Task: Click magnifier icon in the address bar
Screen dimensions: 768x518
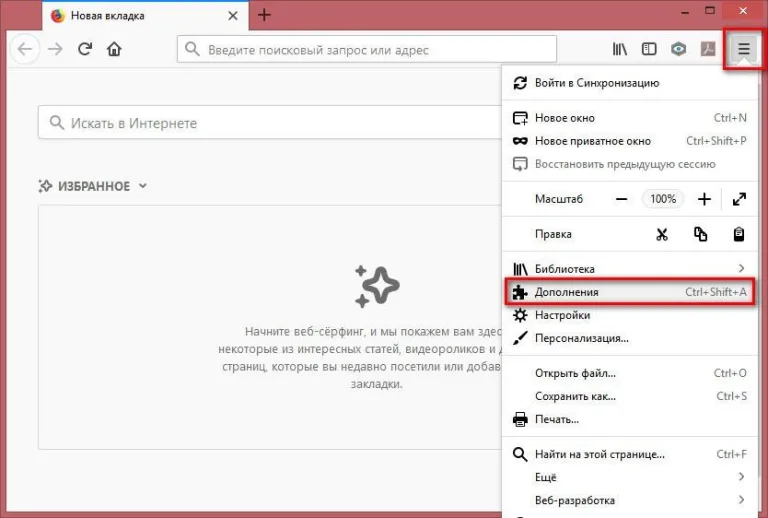Action: coord(192,49)
